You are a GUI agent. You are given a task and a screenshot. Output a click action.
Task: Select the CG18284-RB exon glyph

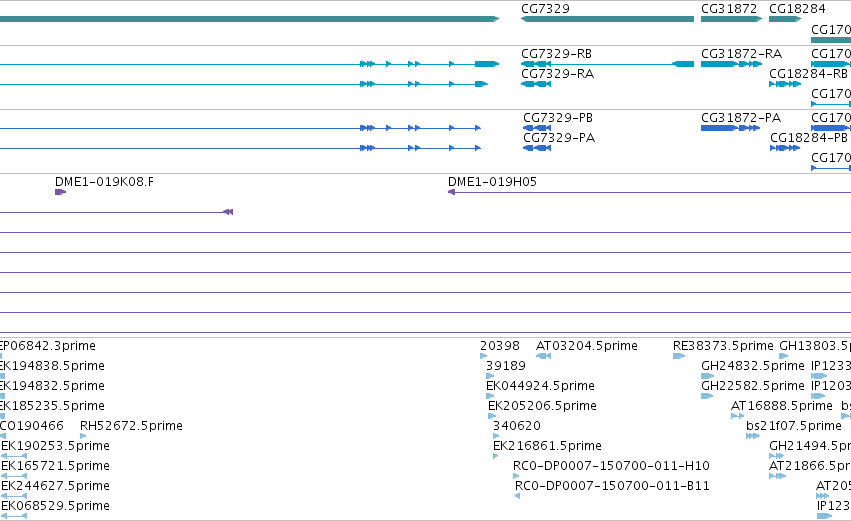click(785, 84)
